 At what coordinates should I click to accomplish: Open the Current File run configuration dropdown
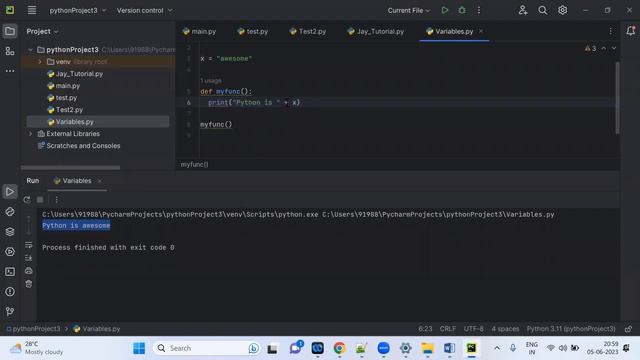409,10
